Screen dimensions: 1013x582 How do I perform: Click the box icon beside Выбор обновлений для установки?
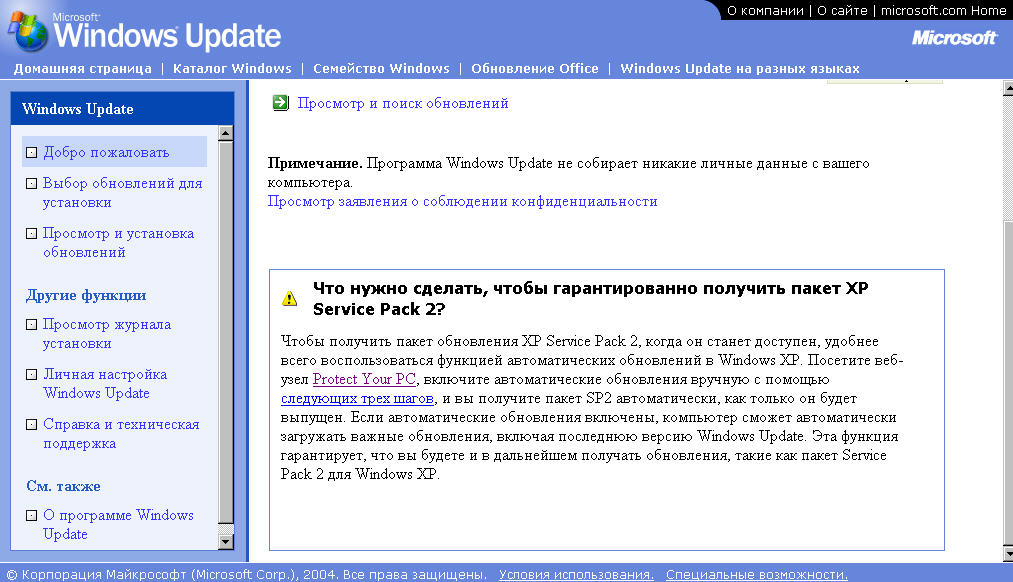point(31,183)
